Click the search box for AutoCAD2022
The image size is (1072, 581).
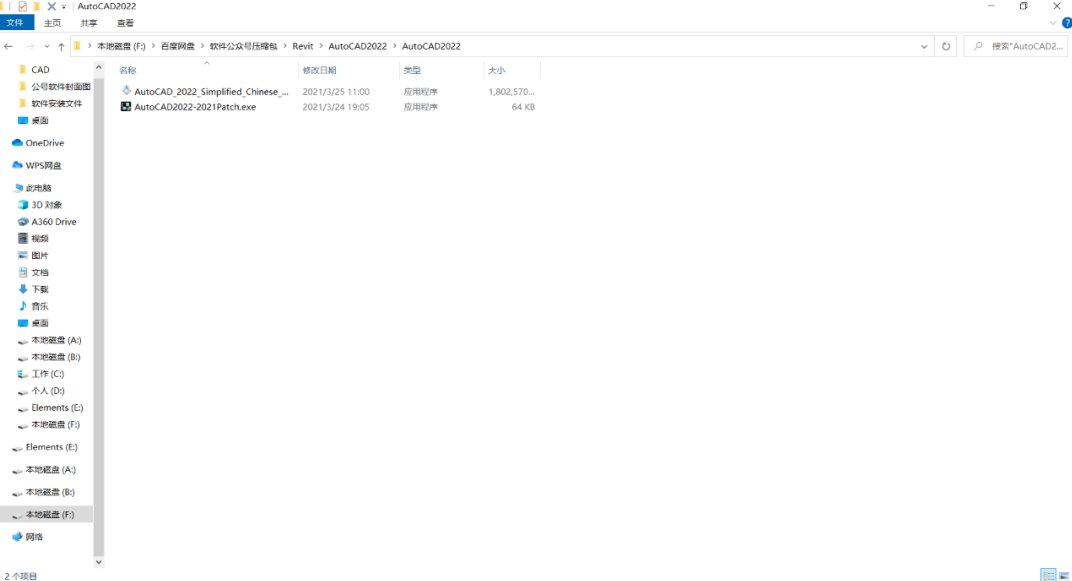1017,46
